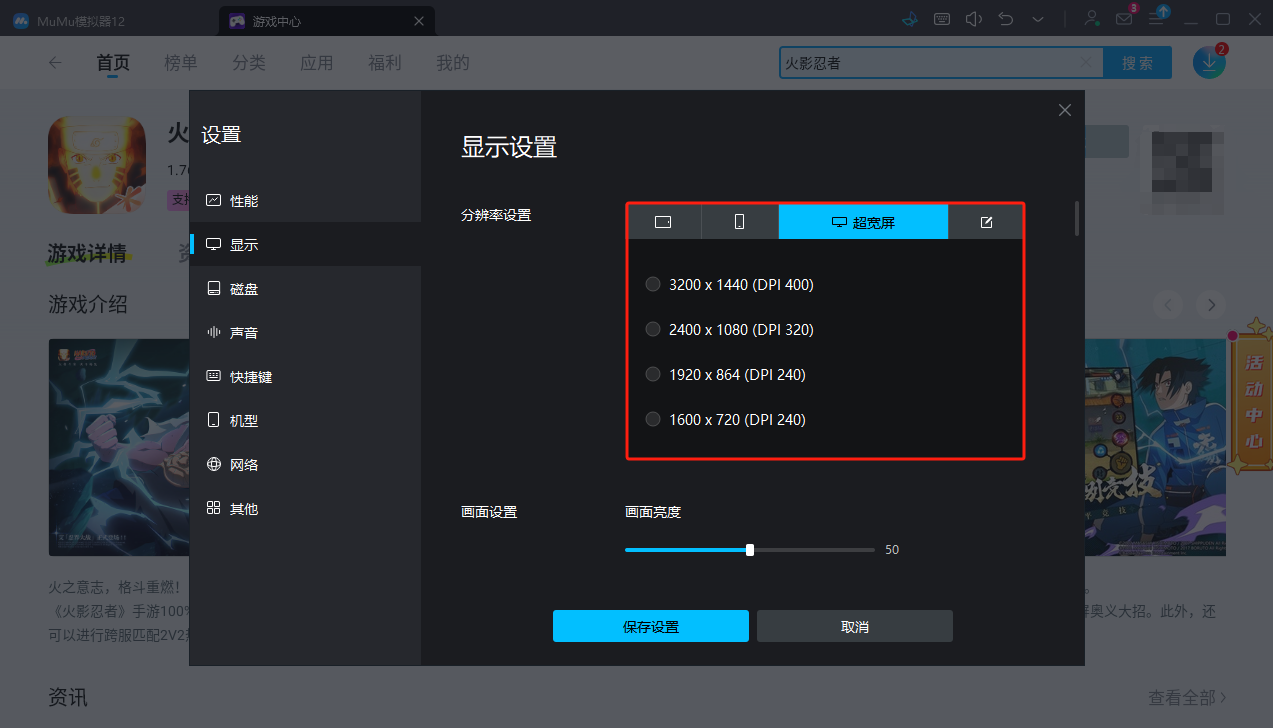Viewport: 1273px width, 728px height.
Task: Switch to the 榜单 tab
Action: click(x=181, y=62)
